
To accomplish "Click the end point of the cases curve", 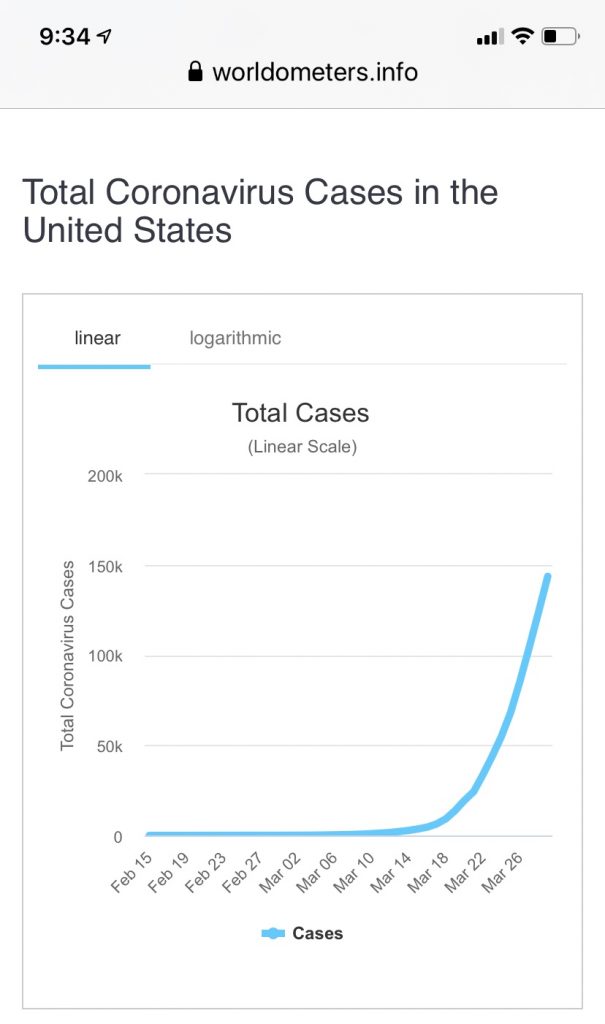I will click(x=547, y=576).
